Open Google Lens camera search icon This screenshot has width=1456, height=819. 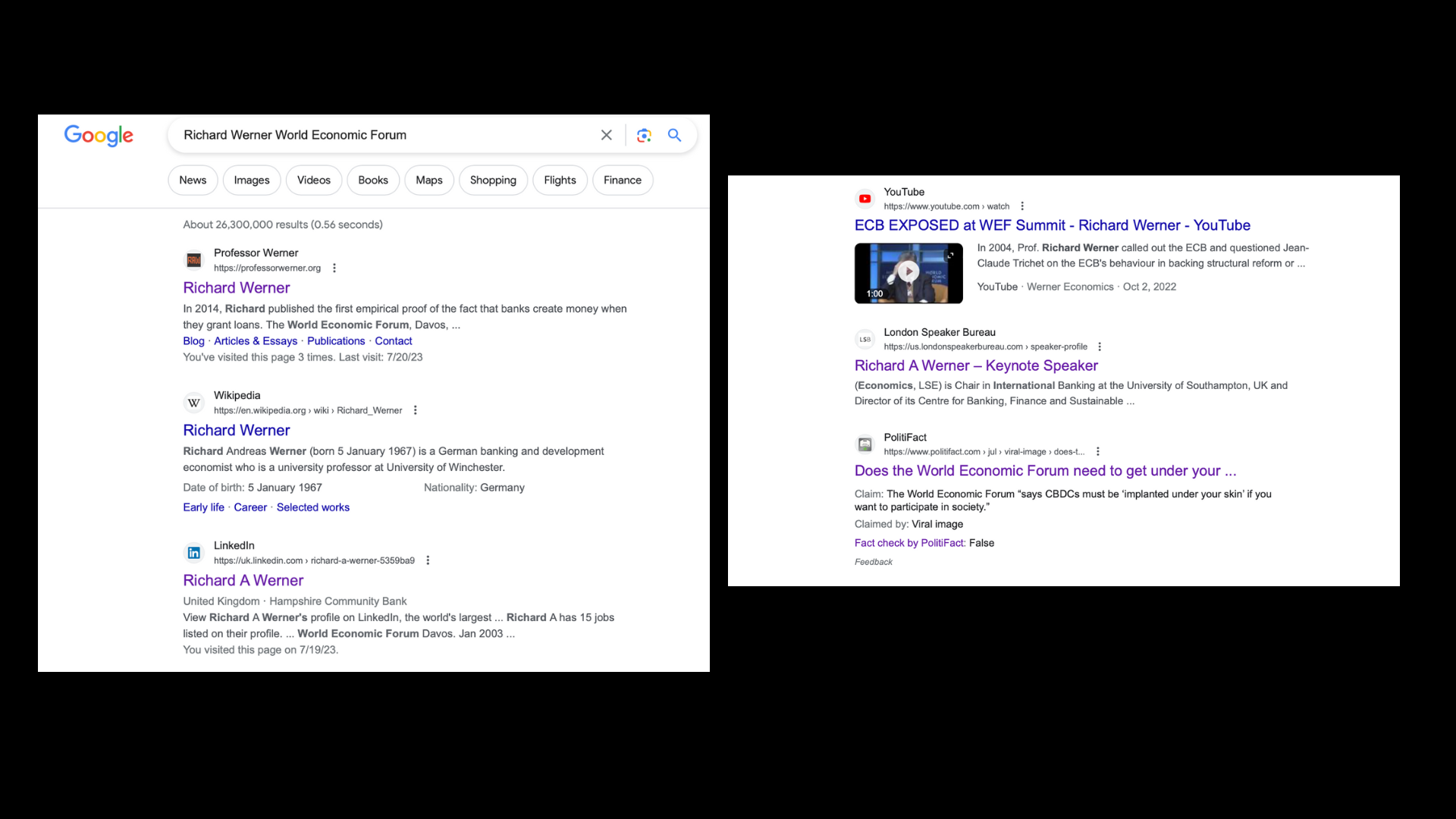click(644, 135)
